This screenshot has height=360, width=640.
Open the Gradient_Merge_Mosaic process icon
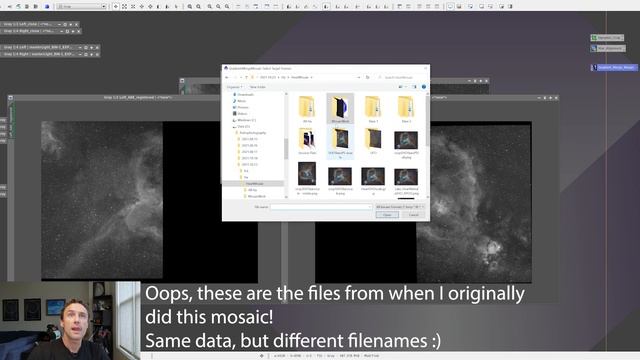(x=615, y=67)
